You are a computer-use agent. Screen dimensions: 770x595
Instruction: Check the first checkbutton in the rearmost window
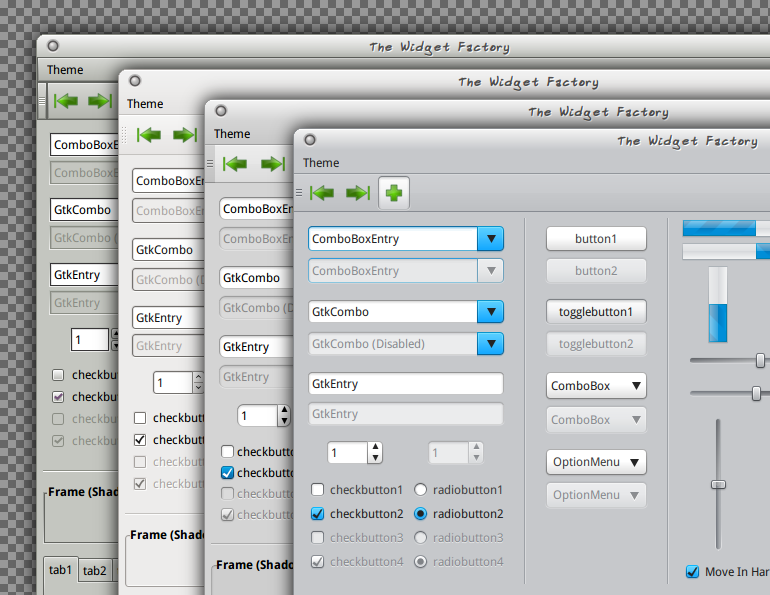[58, 375]
